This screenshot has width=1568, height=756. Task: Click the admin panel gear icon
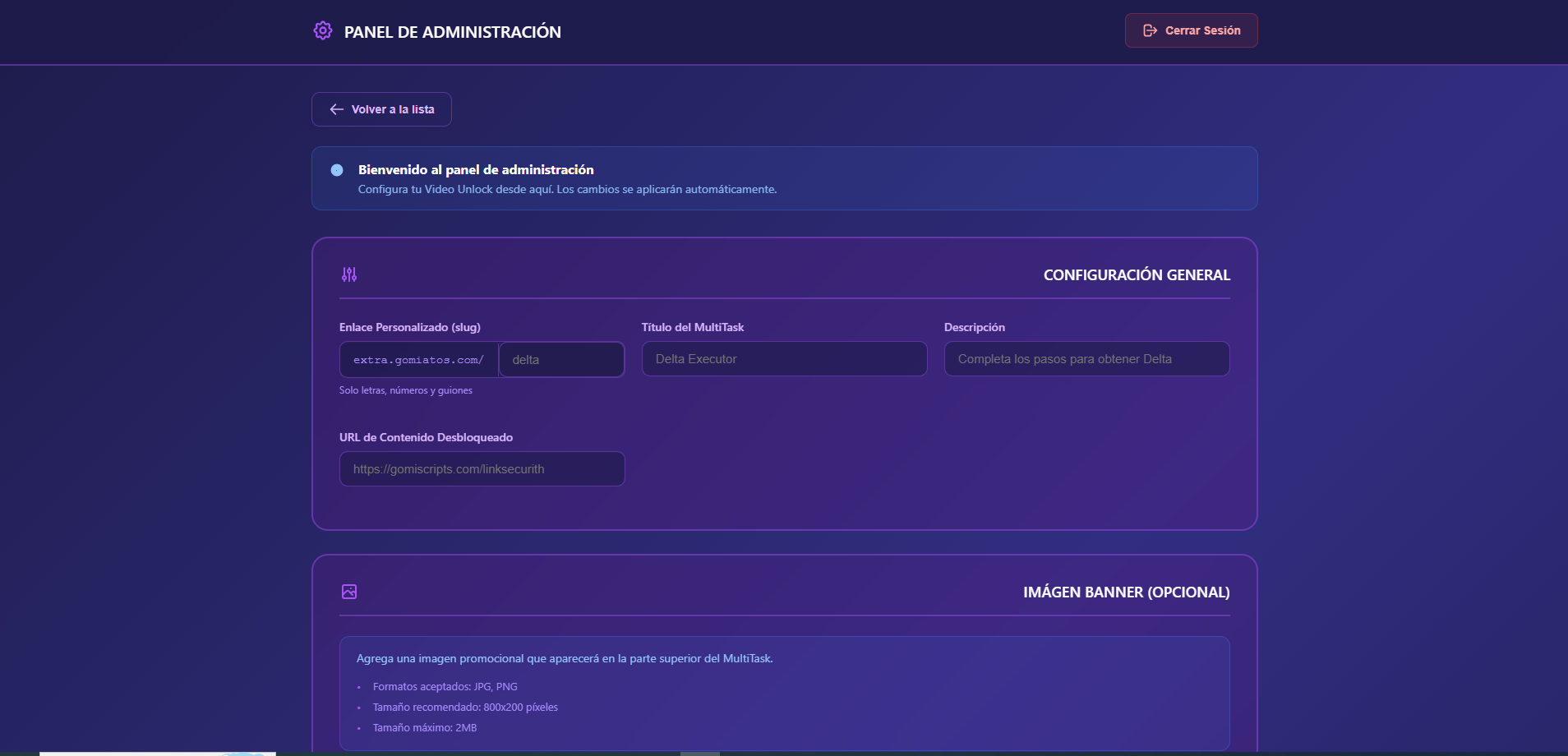tap(323, 31)
